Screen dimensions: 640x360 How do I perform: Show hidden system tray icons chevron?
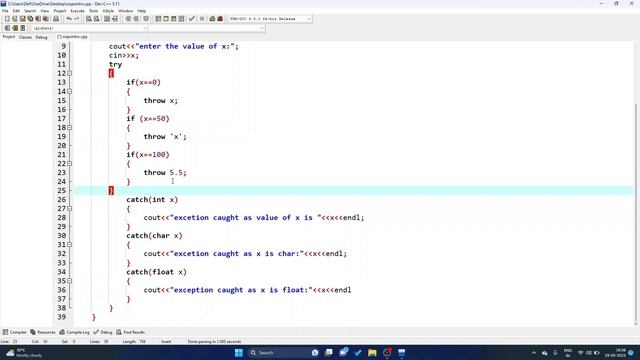coord(534,353)
